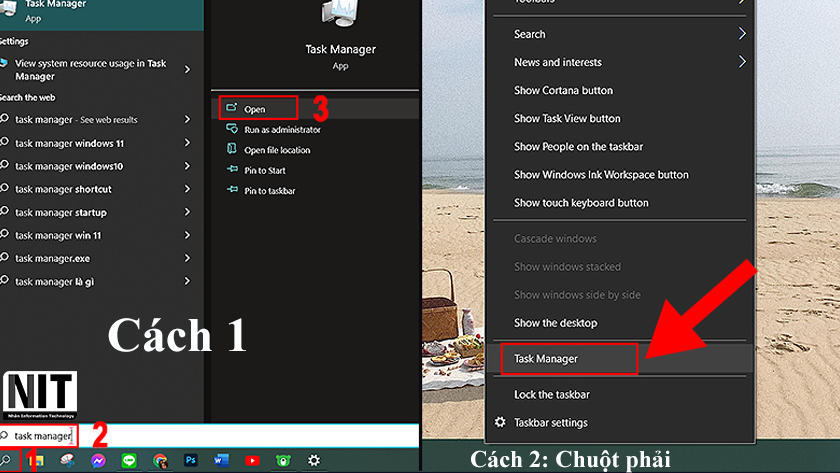Viewport: 840px width, 473px height.
Task: Click Pin to taskbar action
Action: coord(269,190)
